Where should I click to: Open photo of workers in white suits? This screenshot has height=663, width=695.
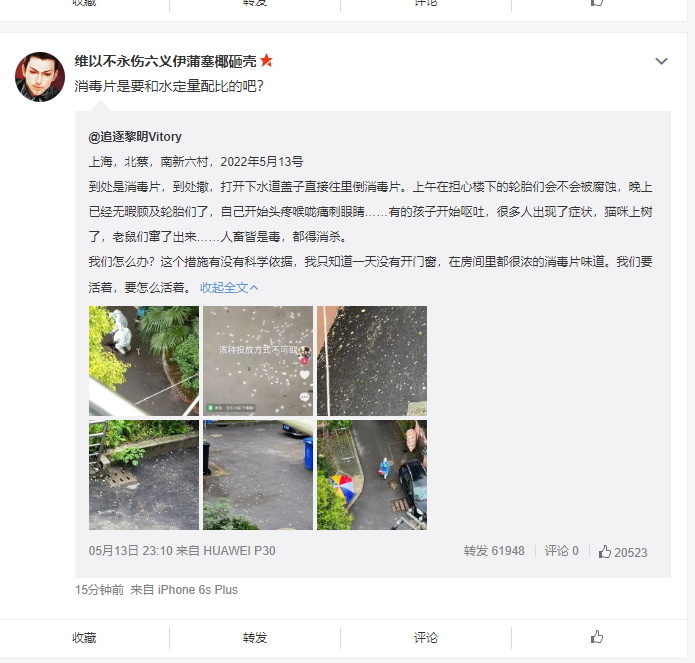(x=144, y=361)
